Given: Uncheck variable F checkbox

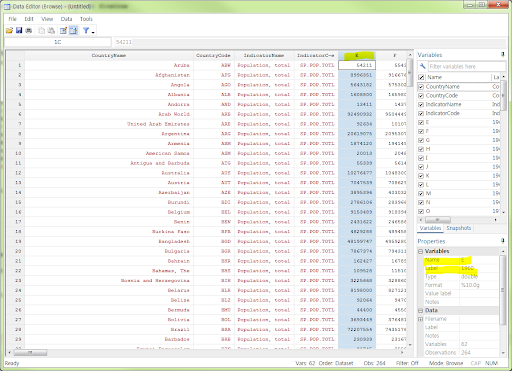Looking at the screenshot, I should pos(421,131).
